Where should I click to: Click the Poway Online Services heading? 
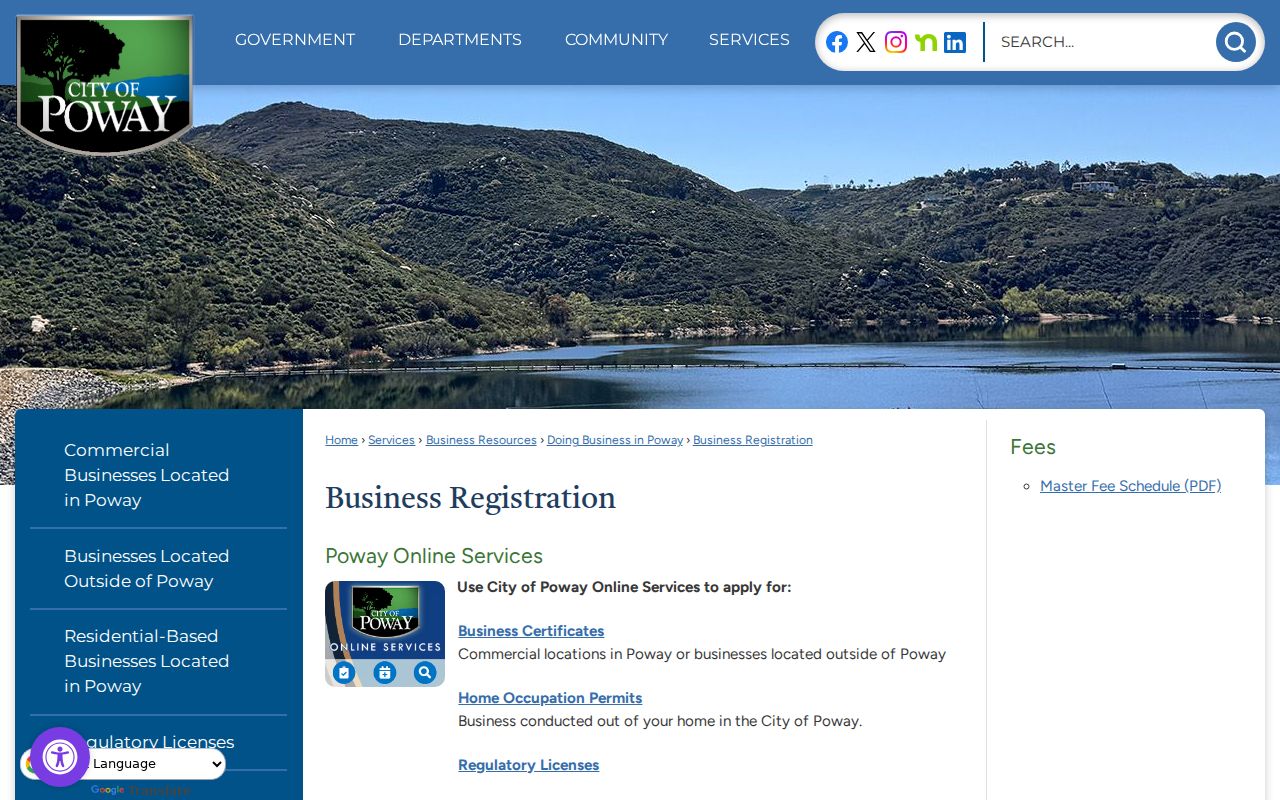point(434,556)
